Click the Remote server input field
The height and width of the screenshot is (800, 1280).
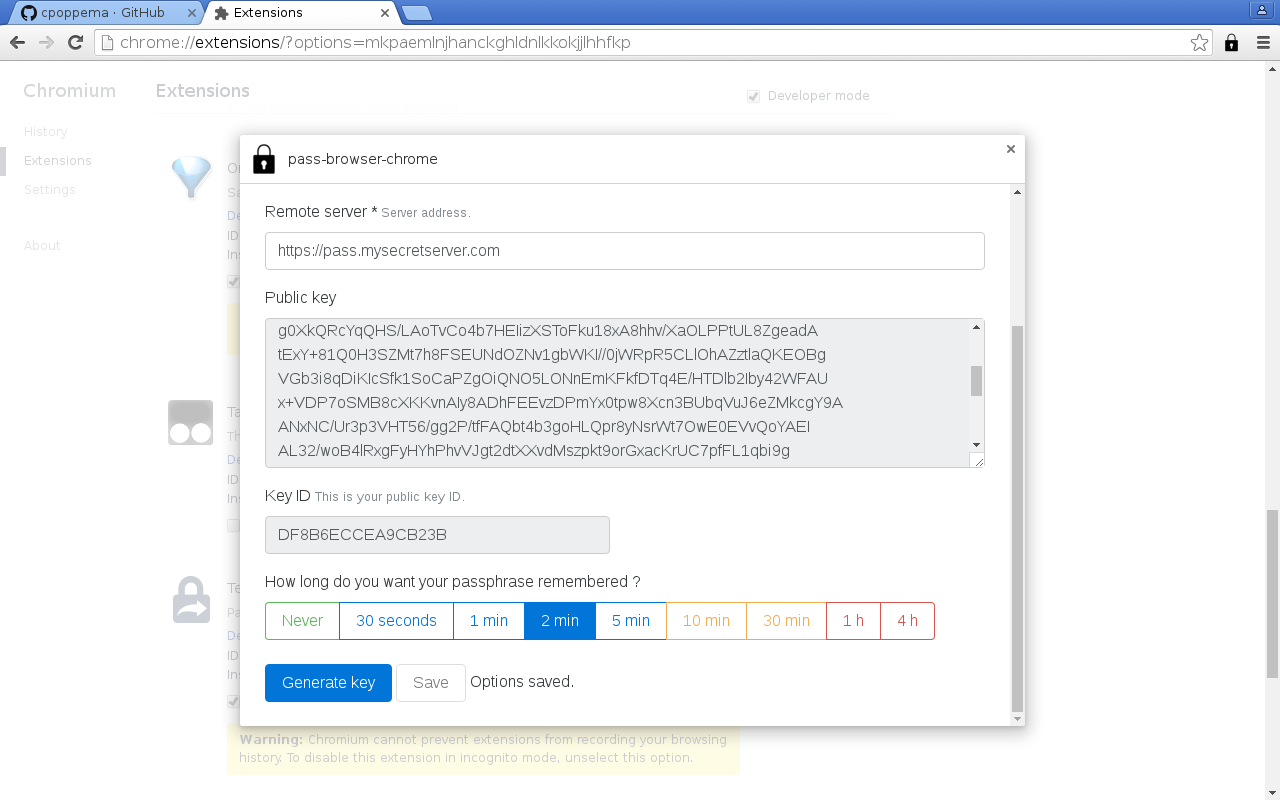coord(624,250)
